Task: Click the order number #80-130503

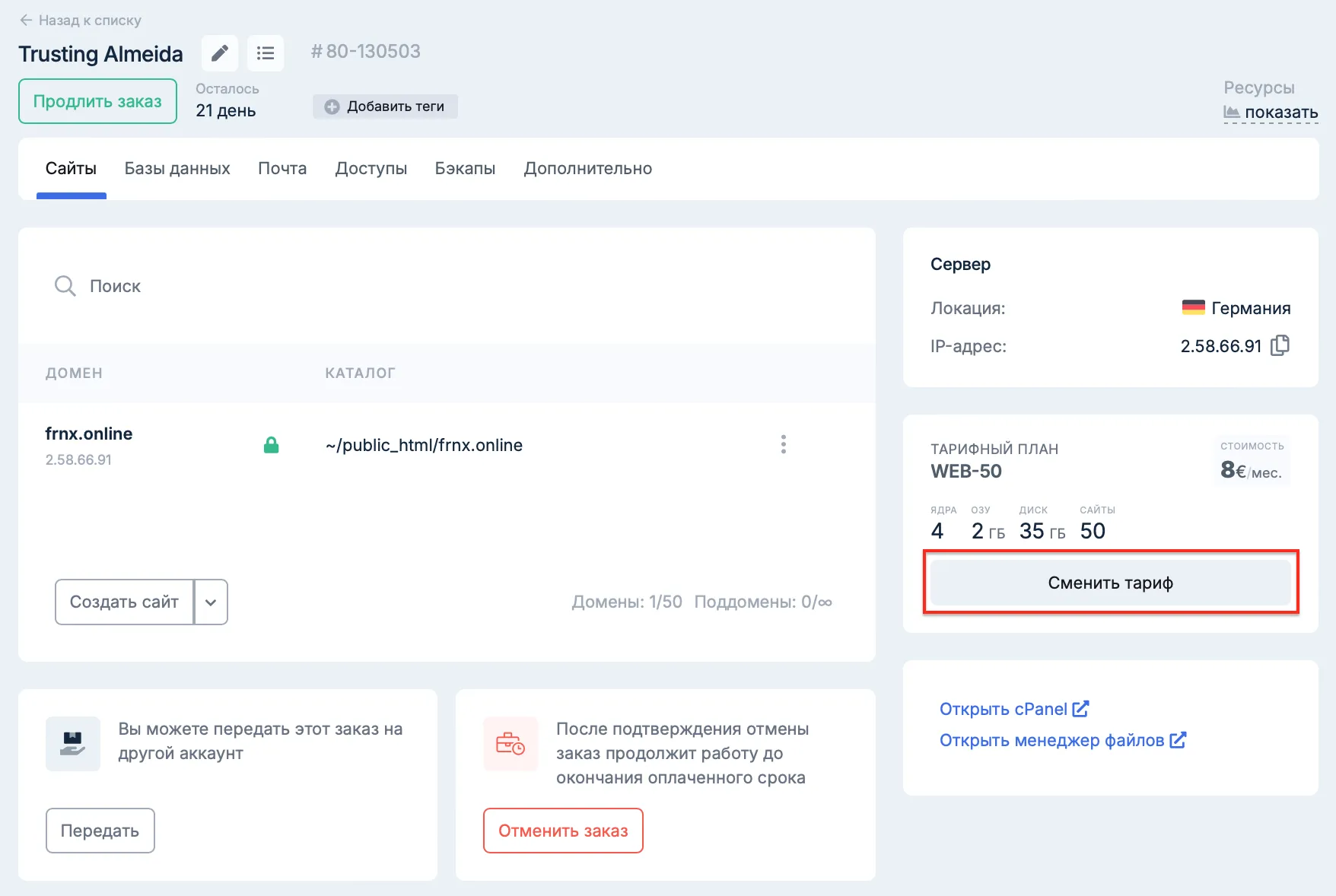Action: [x=365, y=51]
